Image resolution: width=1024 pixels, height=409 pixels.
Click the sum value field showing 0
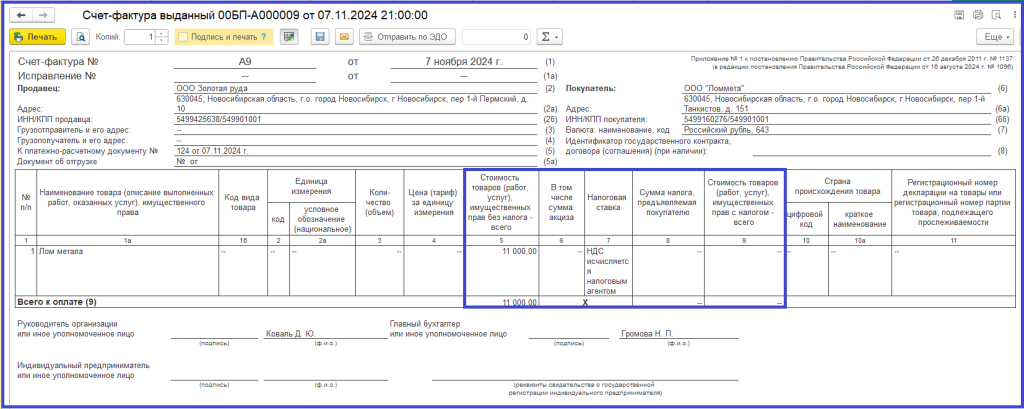498,37
